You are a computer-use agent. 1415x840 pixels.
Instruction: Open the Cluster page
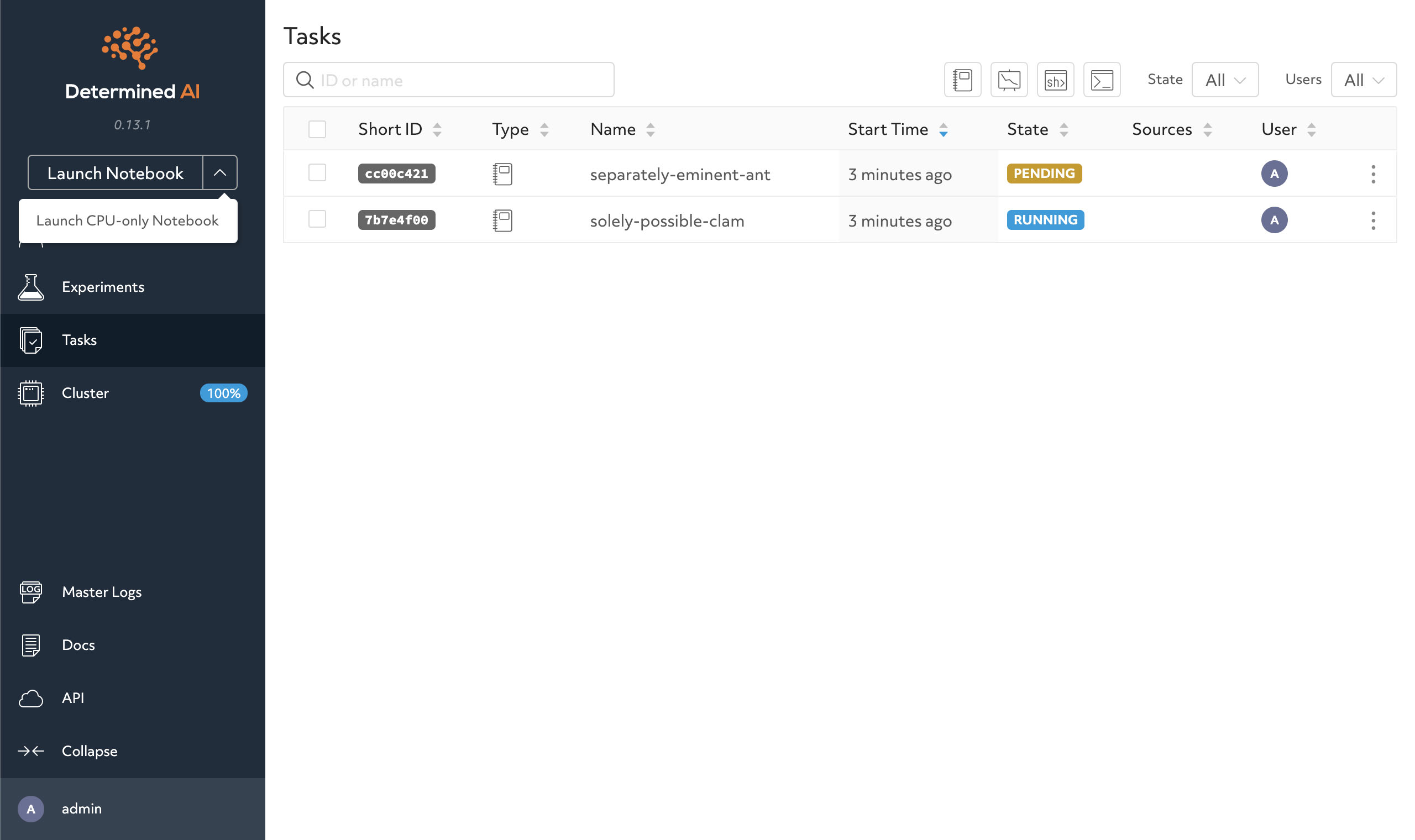86,393
